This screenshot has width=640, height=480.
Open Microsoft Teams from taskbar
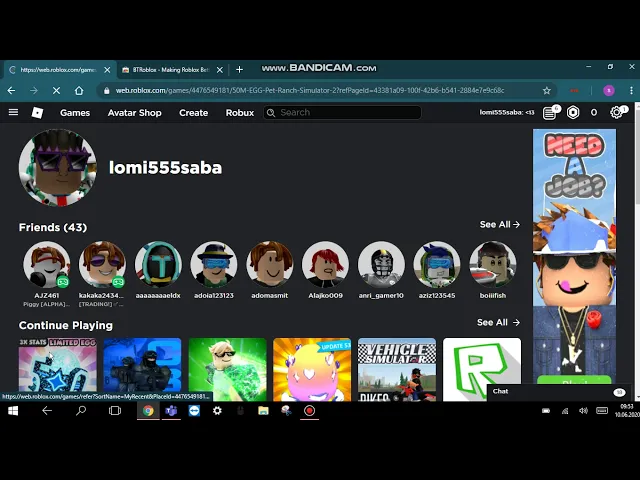tap(171, 411)
